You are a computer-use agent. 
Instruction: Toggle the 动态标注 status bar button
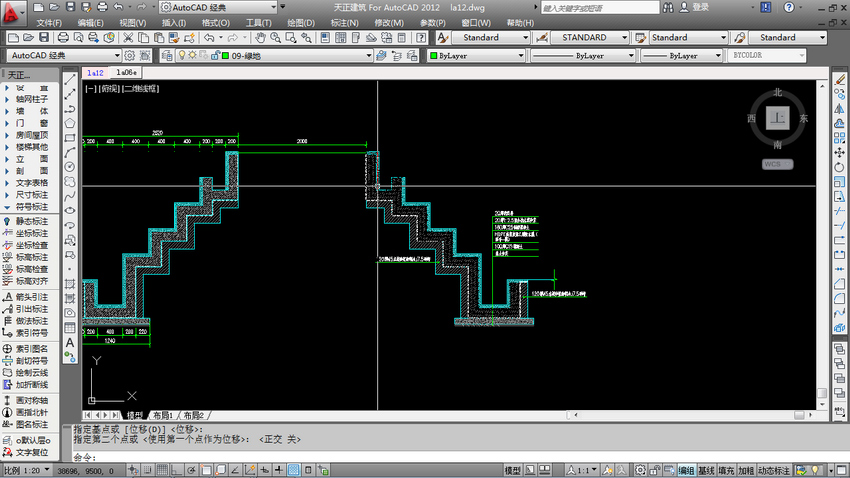click(774, 470)
